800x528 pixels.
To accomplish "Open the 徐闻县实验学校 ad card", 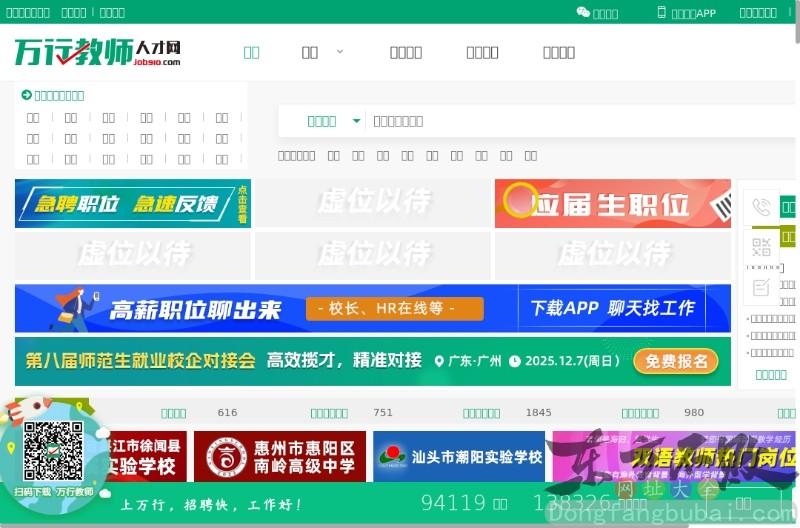I will [x=144, y=456].
